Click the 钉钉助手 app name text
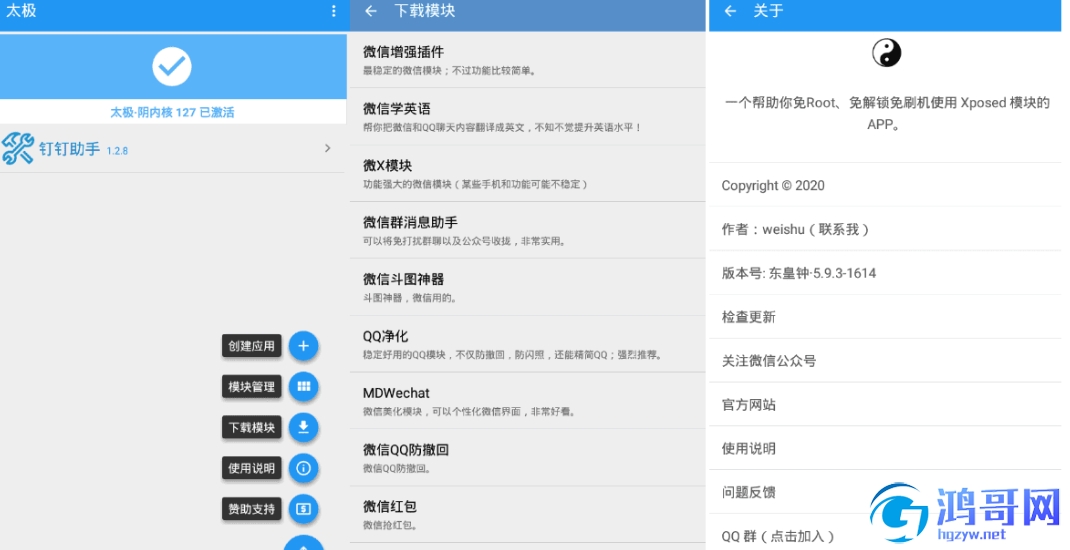 pyautogui.click(x=69, y=148)
